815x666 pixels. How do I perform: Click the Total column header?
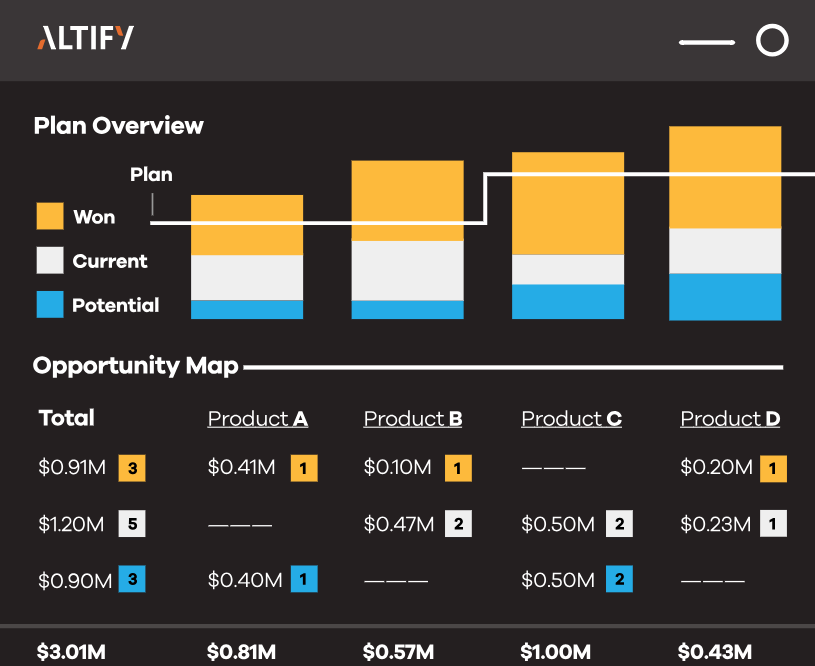pos(67,418)
